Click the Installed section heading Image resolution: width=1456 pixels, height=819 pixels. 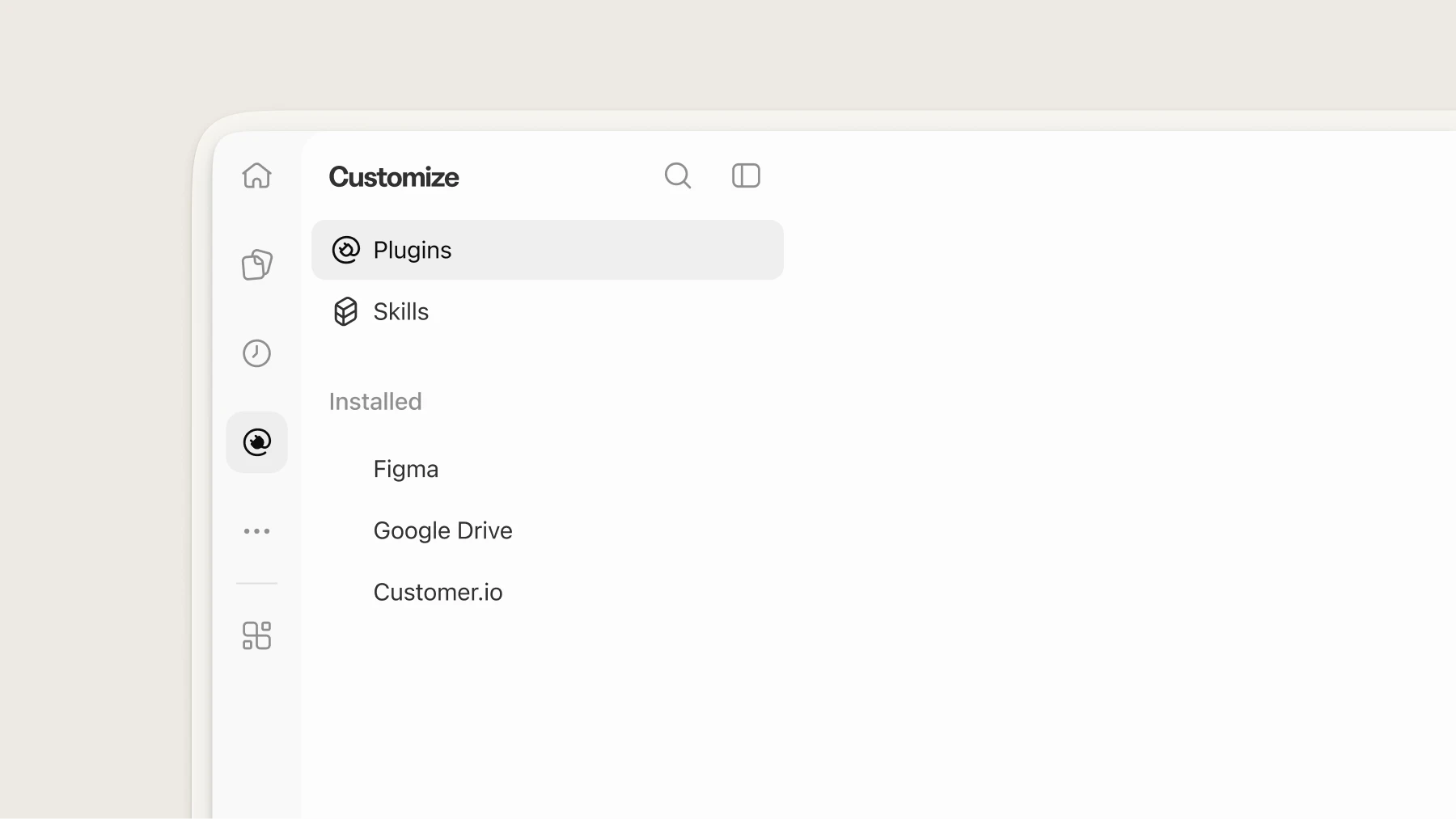pyautogui.click(x=375, y=401)
